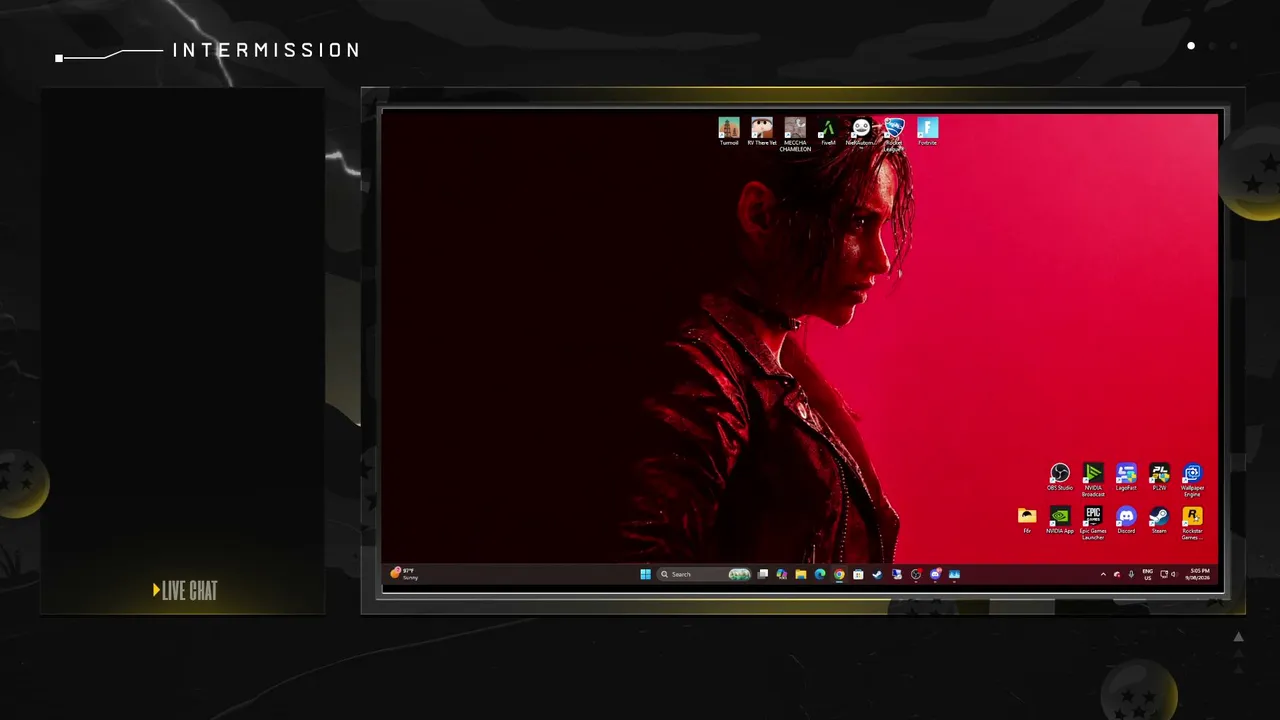Viewport: 1280px width, 720px height.
Task: Open the Windows Start menu
Action: [x=645, y=574]
